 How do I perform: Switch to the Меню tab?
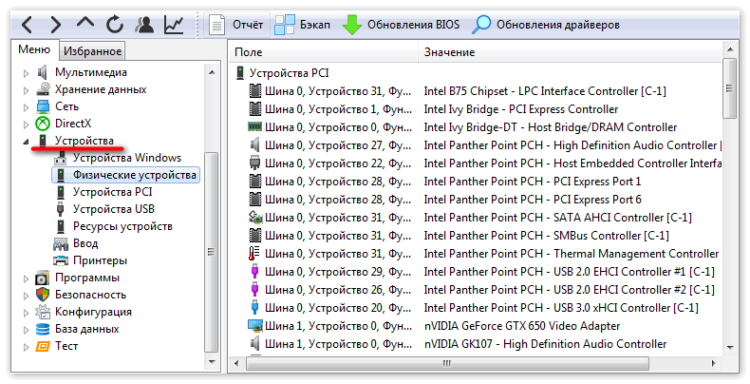pos(34,50)
